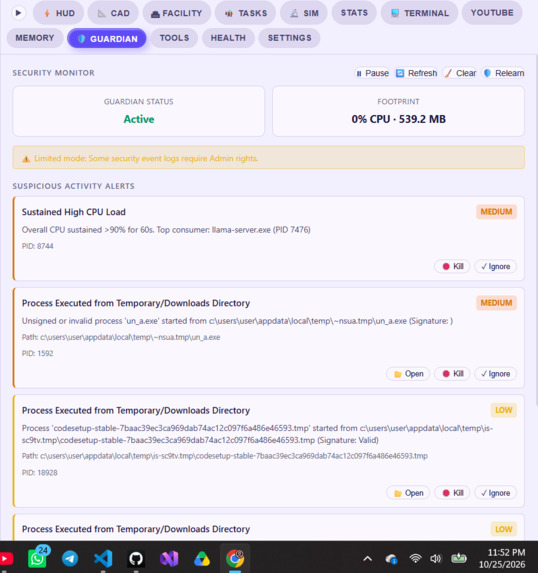The width and height of the screenshot is (538, 573).
Task: Open the SETTINGS tab
Action: [x=289, y=38]
